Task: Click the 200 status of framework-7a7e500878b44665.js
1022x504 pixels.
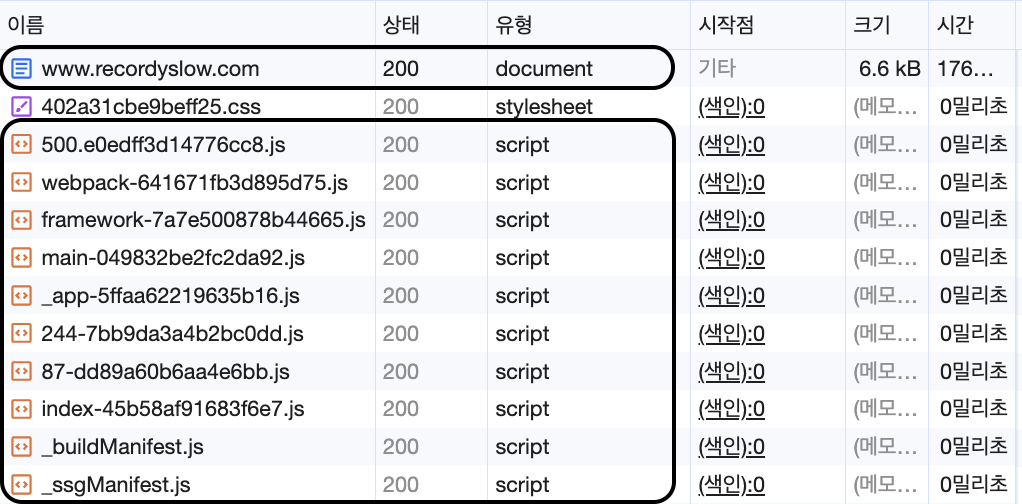Action: pos(401,220)
